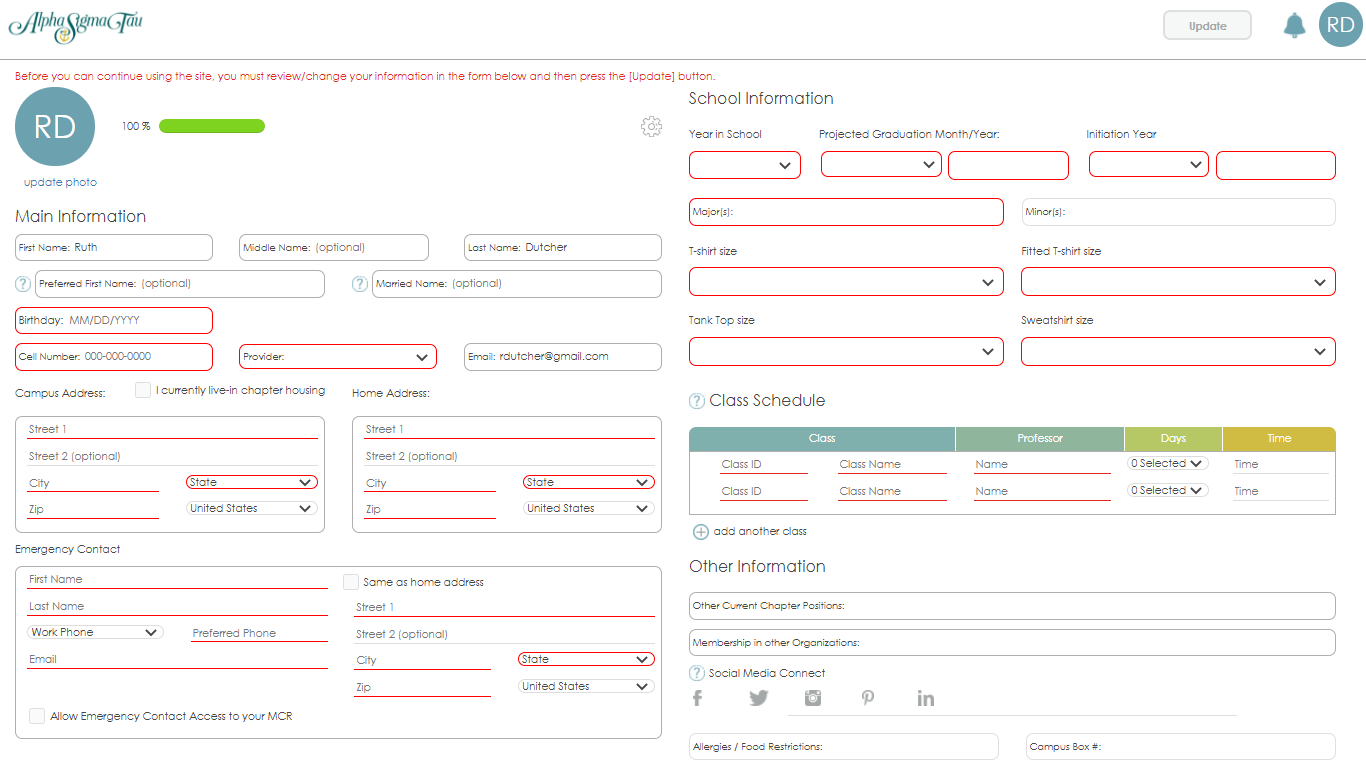Image resolution: width=1366 pixels, height=764 pixels.
Task: Click Emergency Contact First Name field
Action: point(177,579)
